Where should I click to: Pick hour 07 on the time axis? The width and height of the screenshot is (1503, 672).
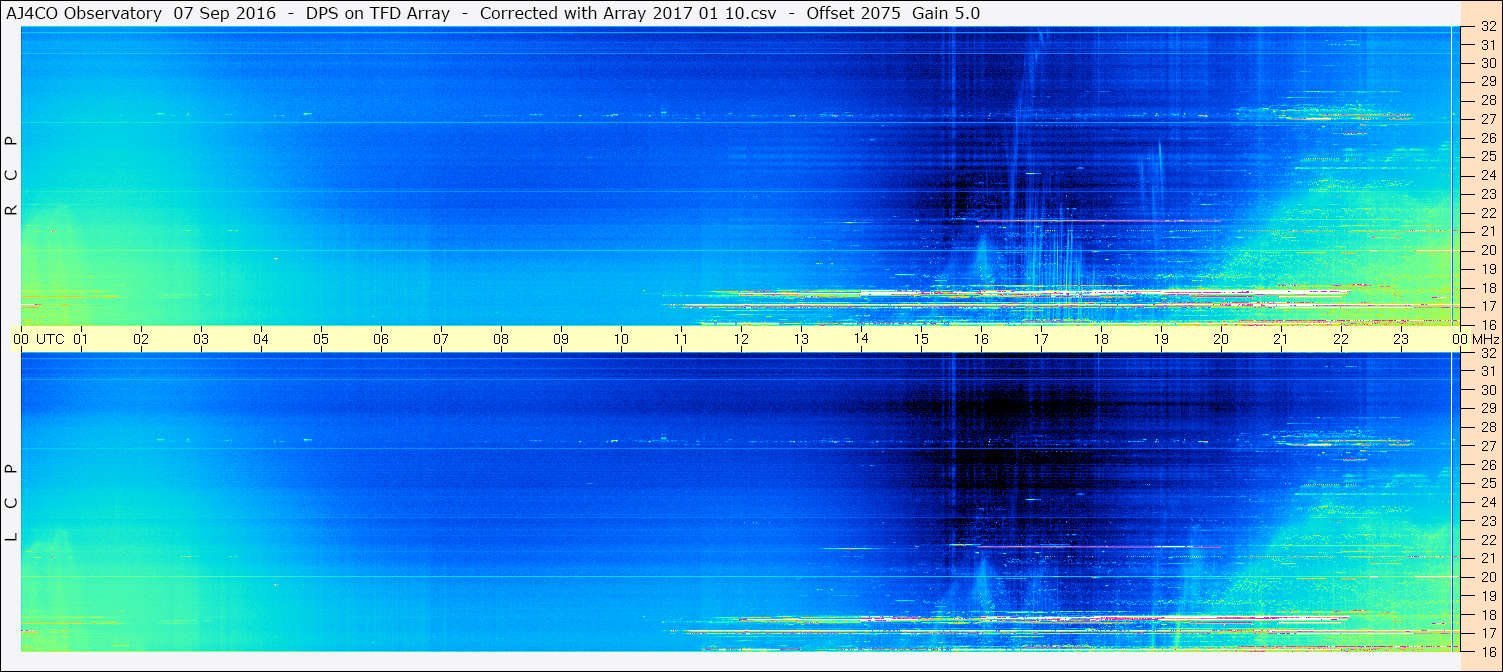(x=441, y=339)
